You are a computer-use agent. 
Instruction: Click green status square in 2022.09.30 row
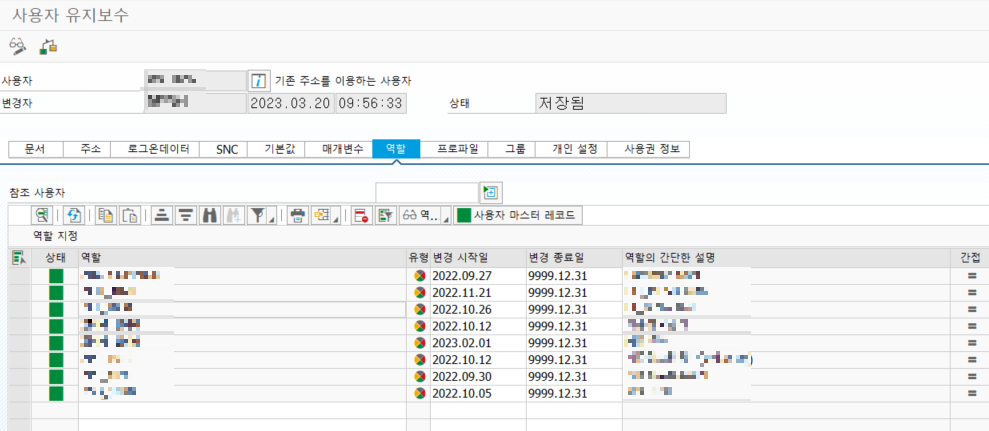(56, 377)
